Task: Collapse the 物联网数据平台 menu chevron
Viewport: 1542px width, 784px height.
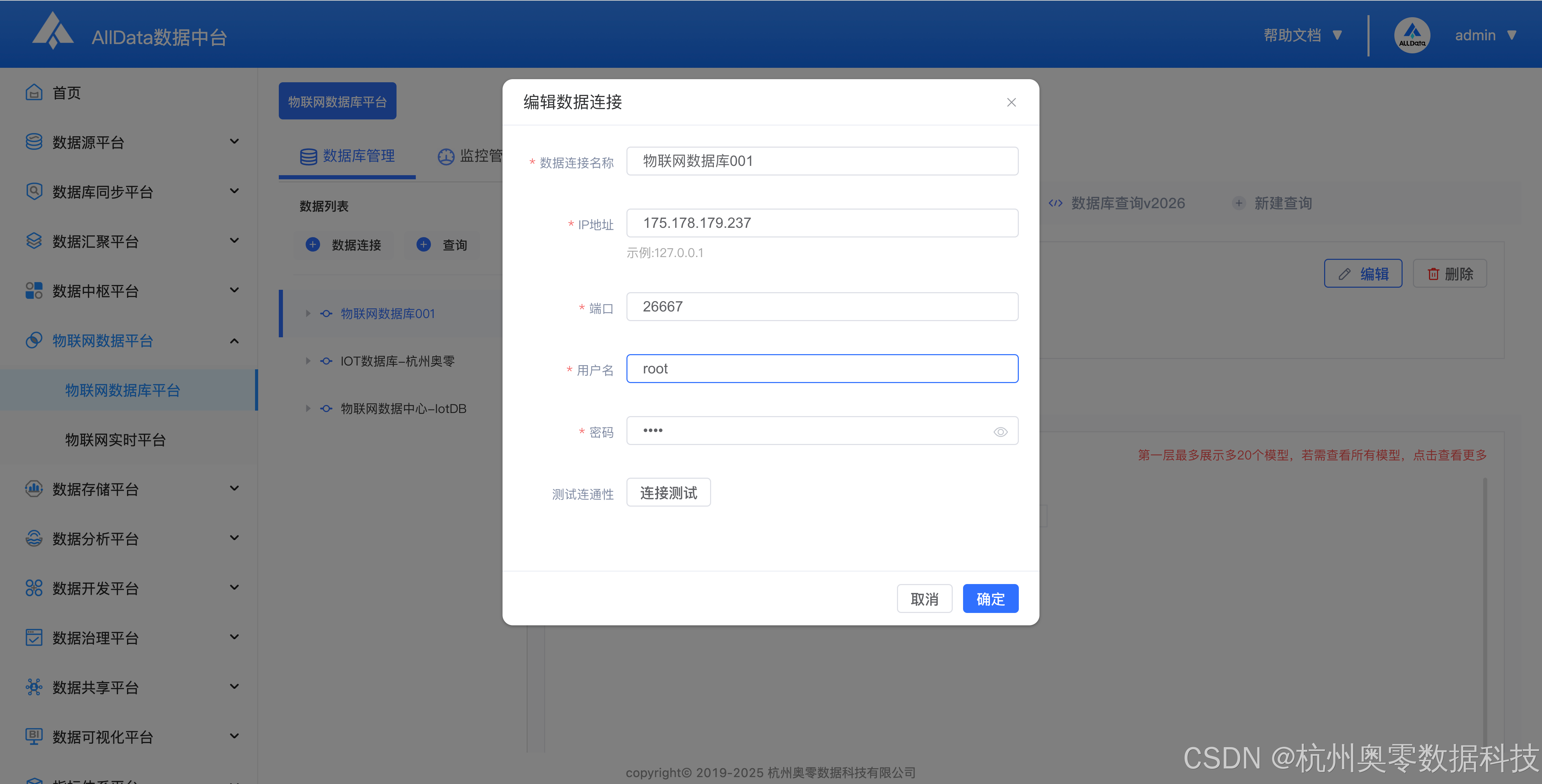Action: click(x=234, y=341)
